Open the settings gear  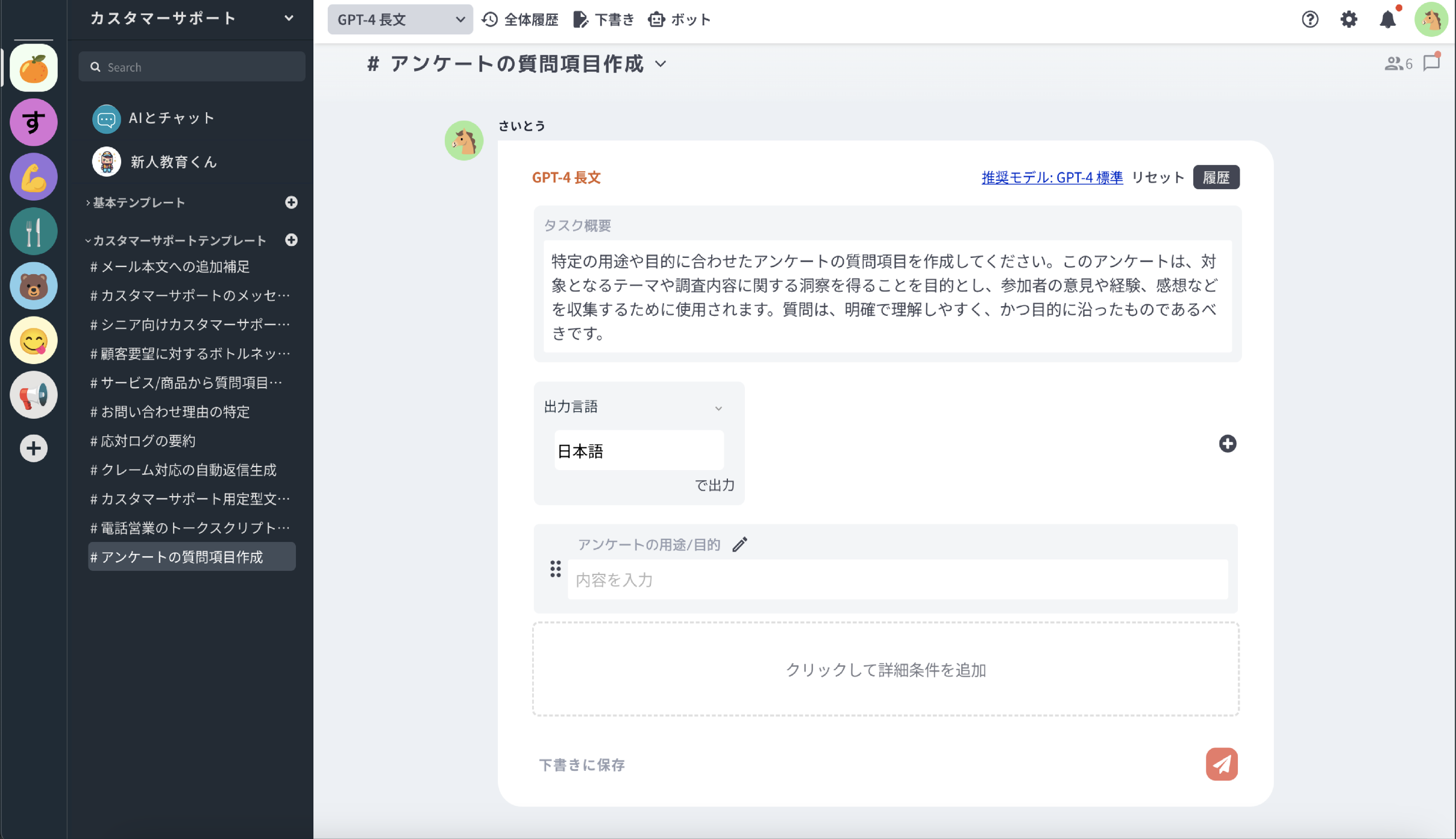pos(1349,19)
